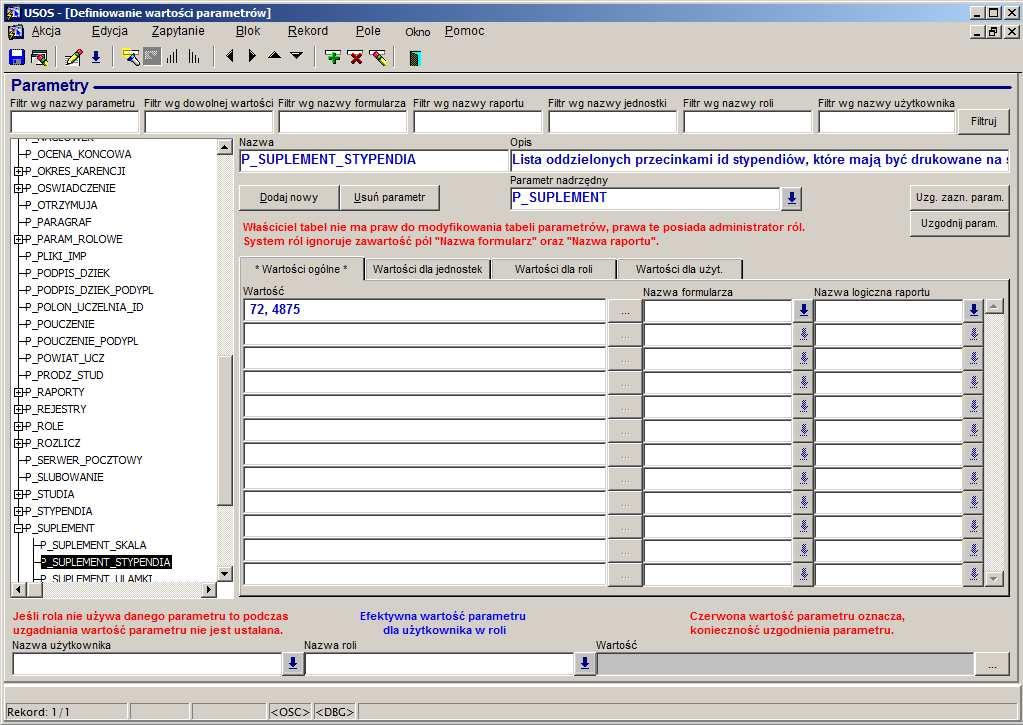Open editor via ellipsis beside value 72, 4875
The height and width of the screenshot is (725, 1023).
click(625, 311)
